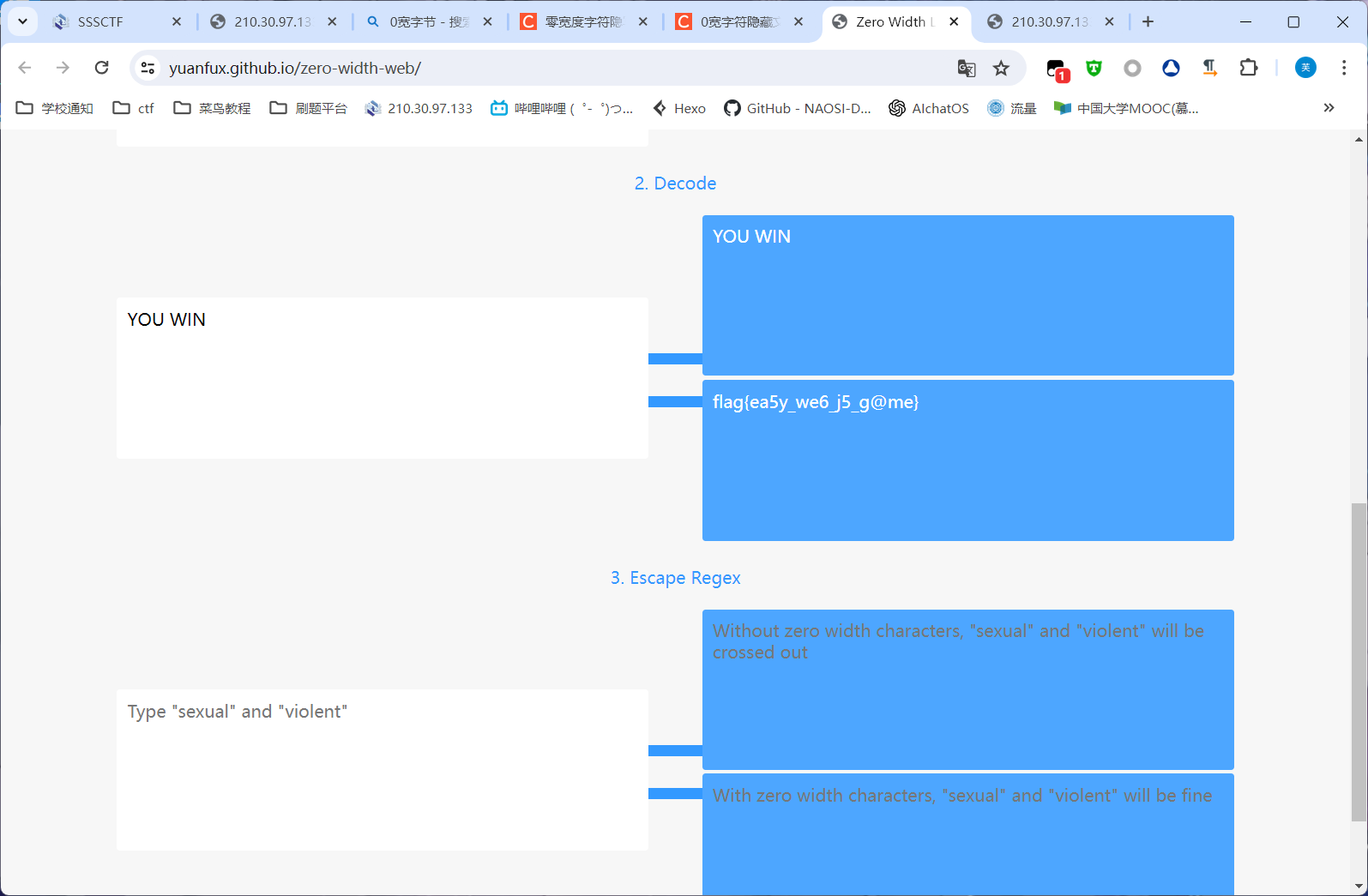1368x896 pixels.
Task: Open a new tab with plus button
Action: [x=1148, y=22]
